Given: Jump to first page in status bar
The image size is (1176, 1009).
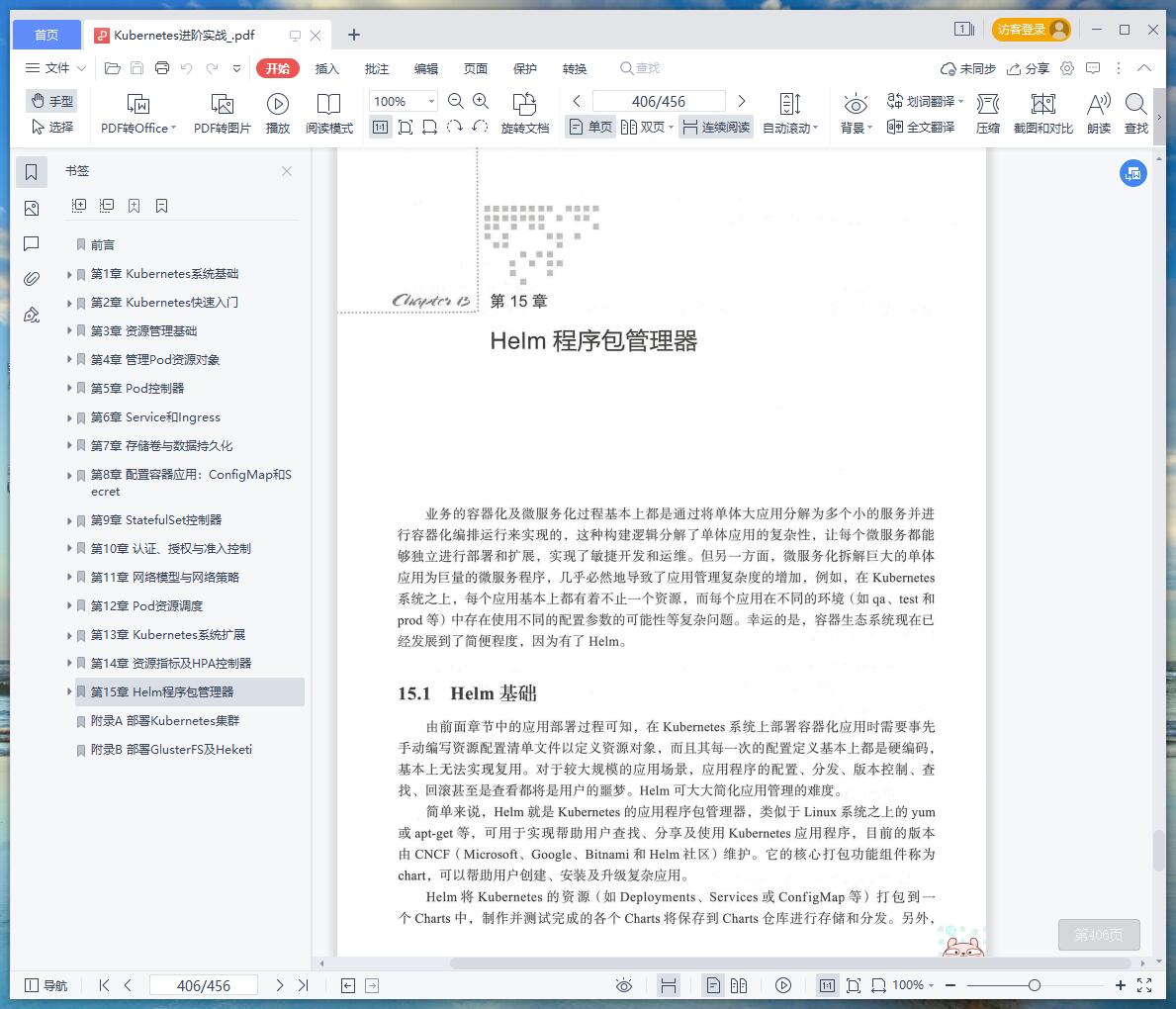Looking at the screenshot, I should tap(104, 985).
